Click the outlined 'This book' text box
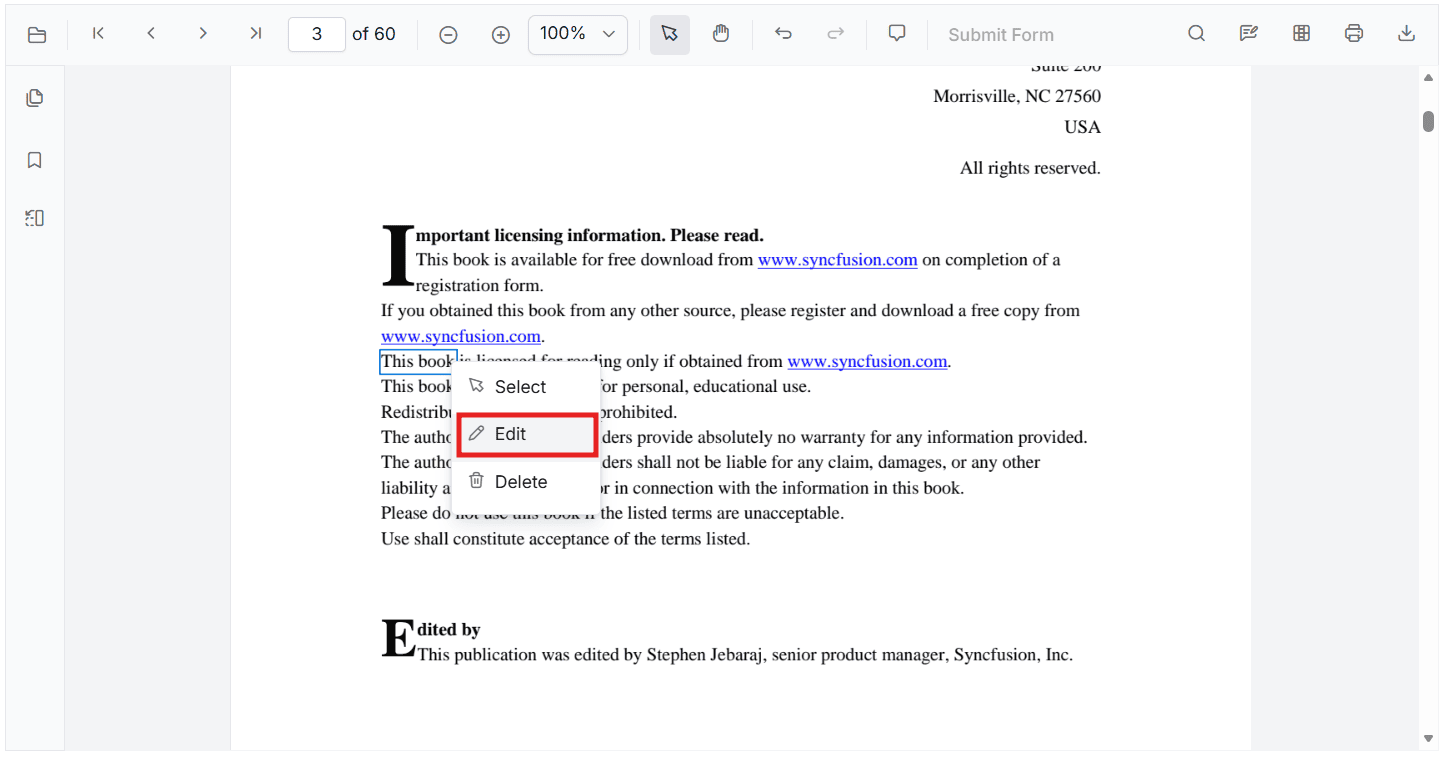The width and height of the screenshot is (1446, 757). (418, 362)
